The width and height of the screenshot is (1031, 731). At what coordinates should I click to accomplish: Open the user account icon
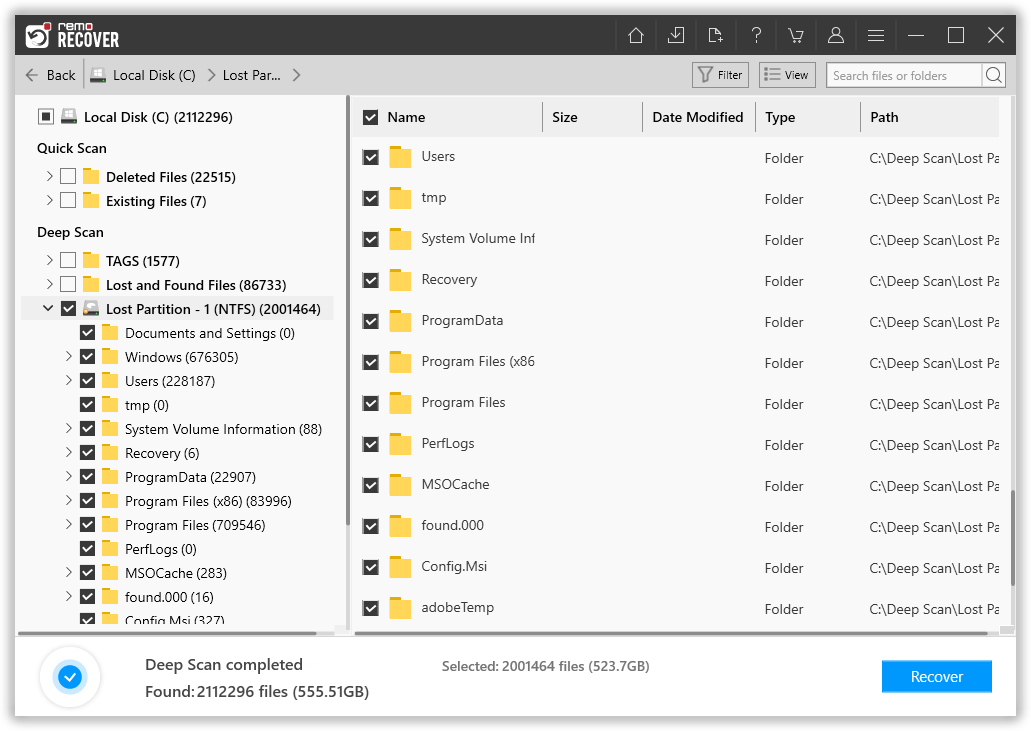pos(836,35)
